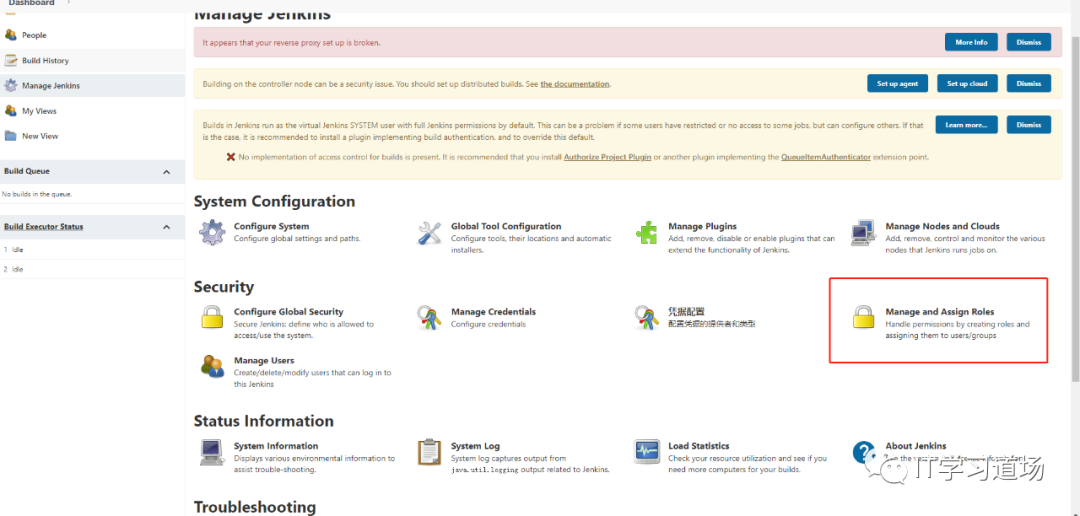Click the Learn more... button
Image resolution: width=1080 pixels, height=516 pixels.
coord(966,125)
